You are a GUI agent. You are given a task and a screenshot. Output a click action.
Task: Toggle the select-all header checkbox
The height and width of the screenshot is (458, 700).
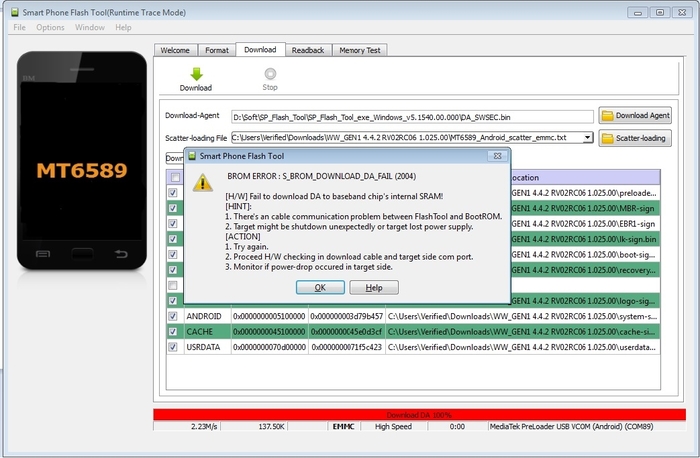[x=173, y=177]
